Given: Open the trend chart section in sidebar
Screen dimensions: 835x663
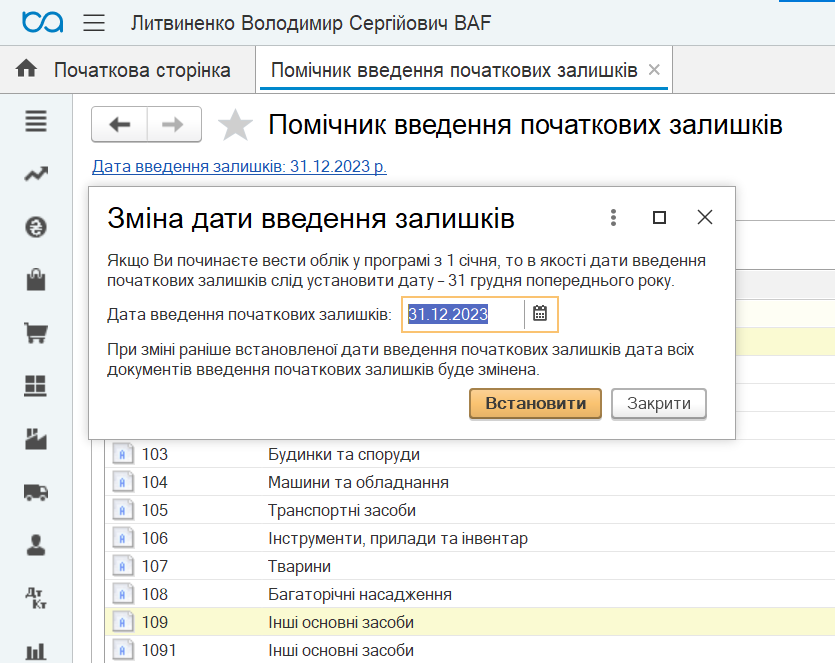Looking at the screenshot, I should [36, 174].
